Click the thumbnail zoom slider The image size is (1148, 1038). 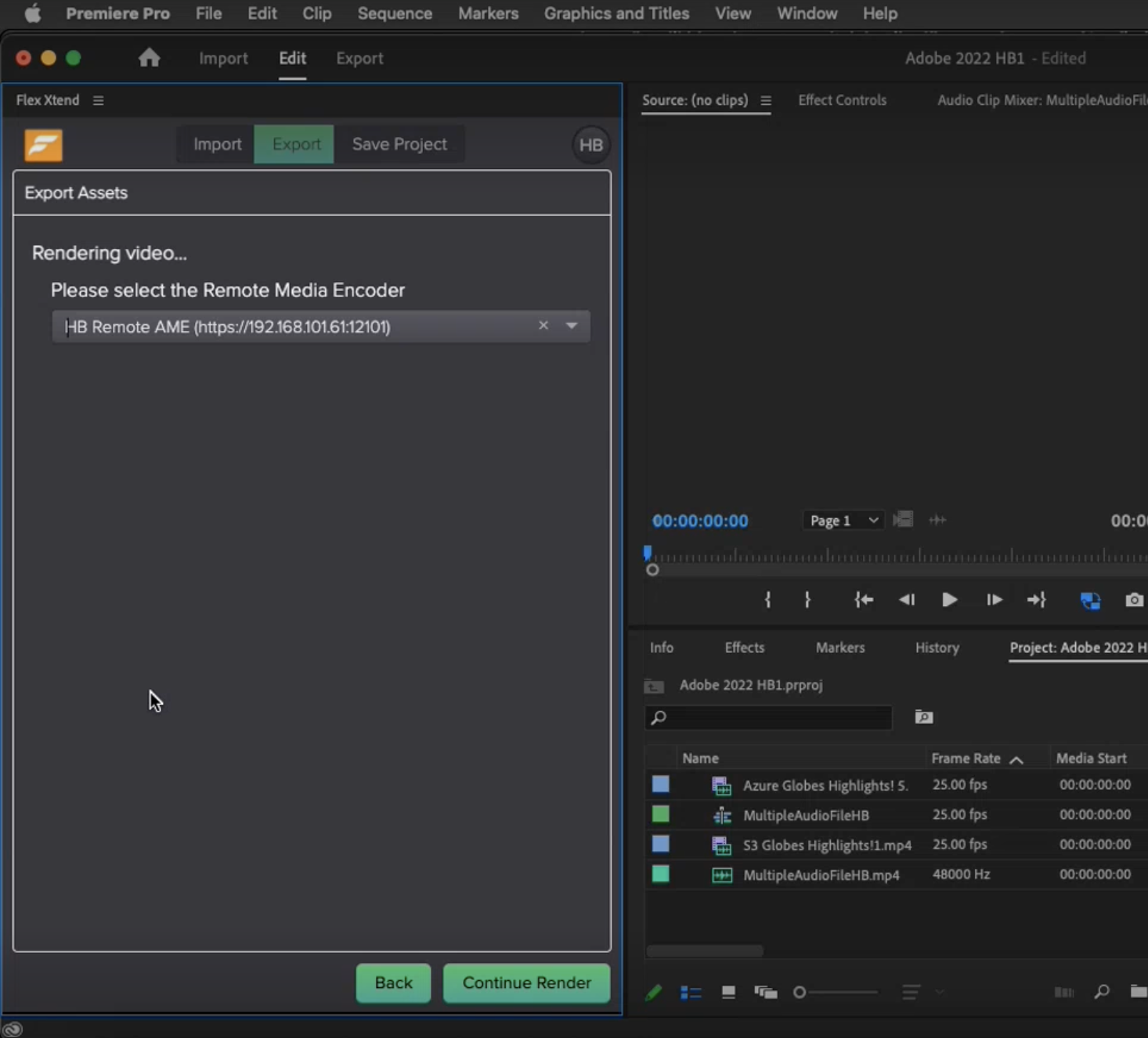[x=835, y=992]
